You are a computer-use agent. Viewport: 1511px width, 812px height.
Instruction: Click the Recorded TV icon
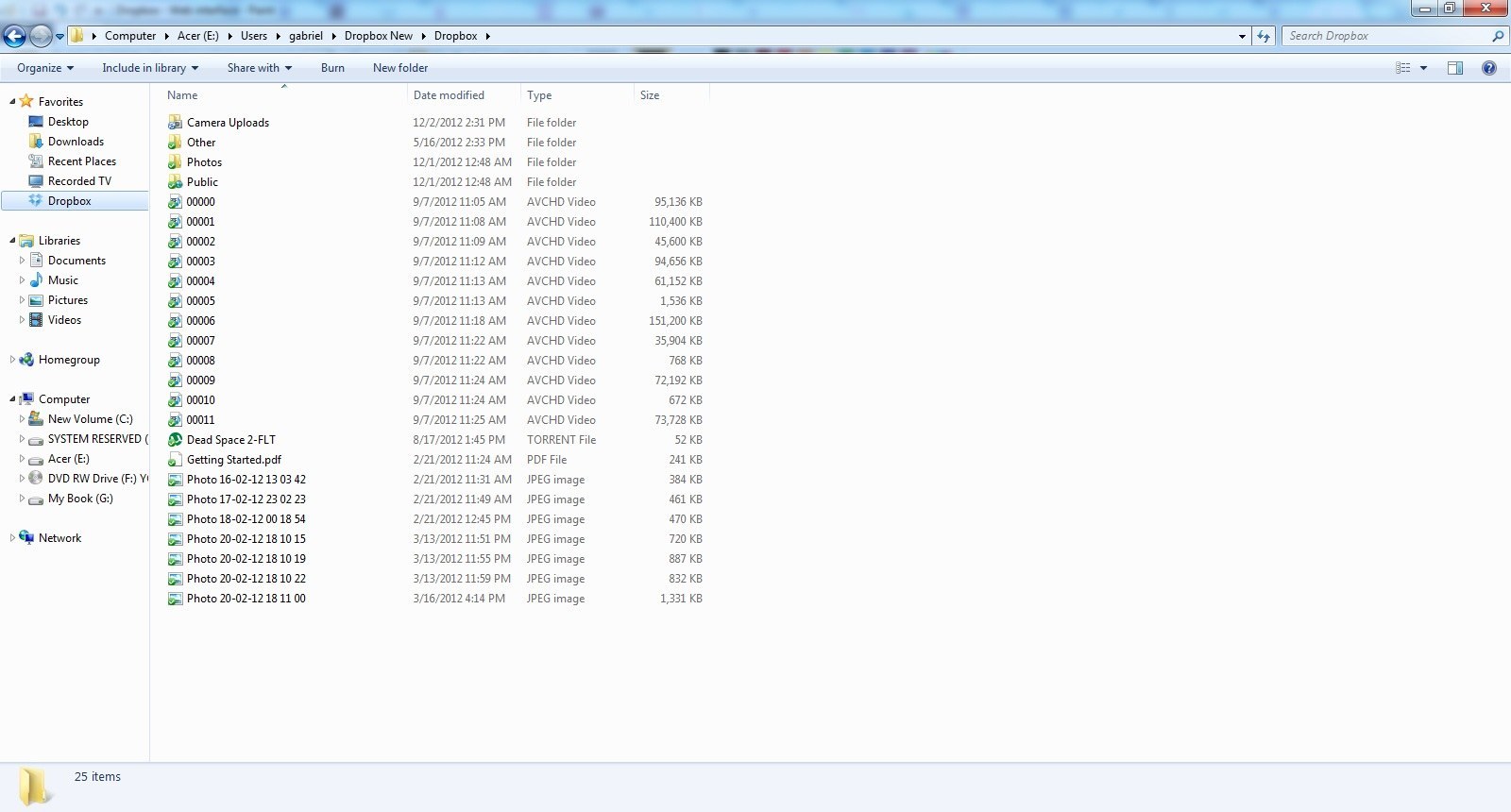[x=36, y=181]
